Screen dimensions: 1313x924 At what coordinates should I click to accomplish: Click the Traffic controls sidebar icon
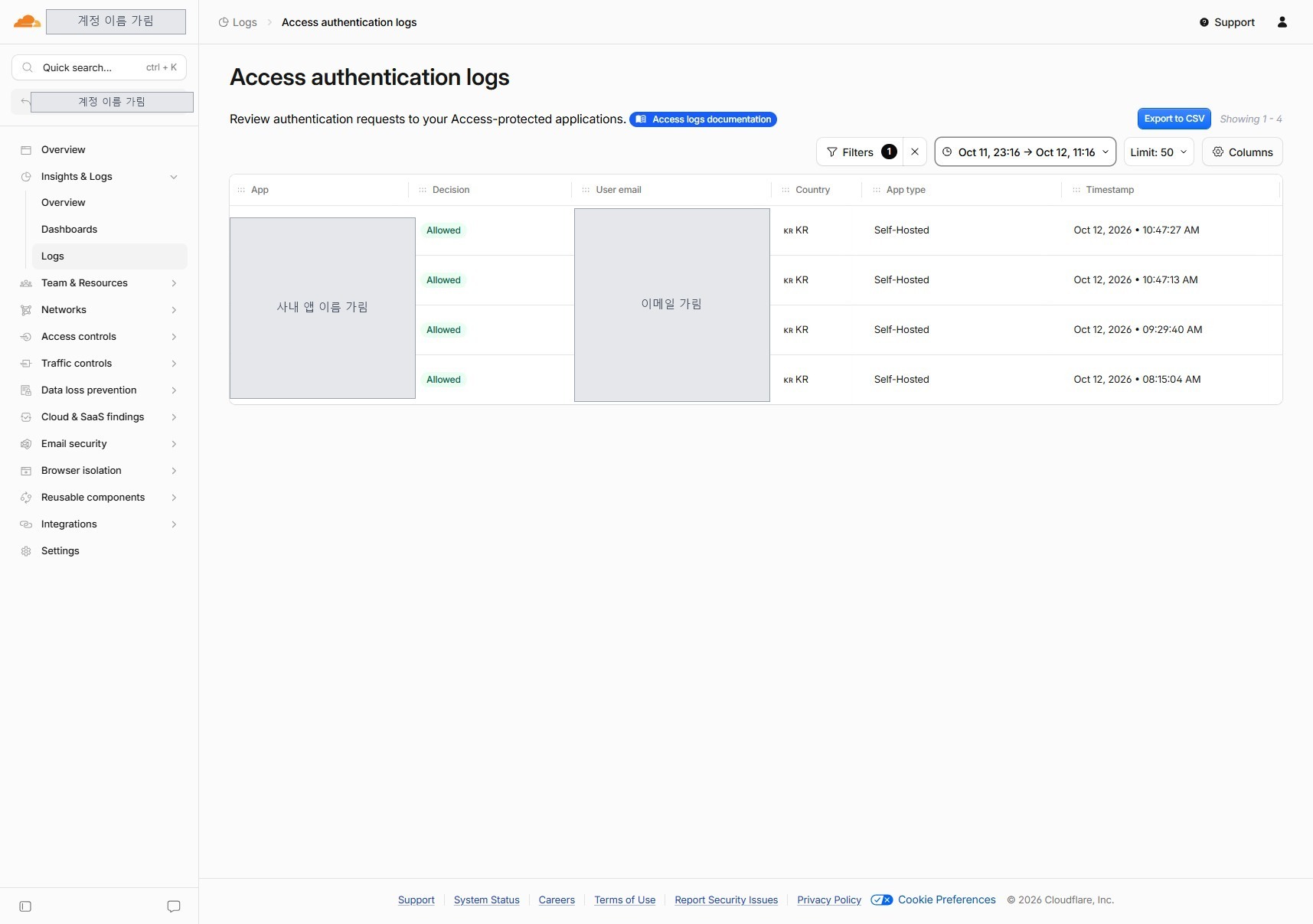26,364
